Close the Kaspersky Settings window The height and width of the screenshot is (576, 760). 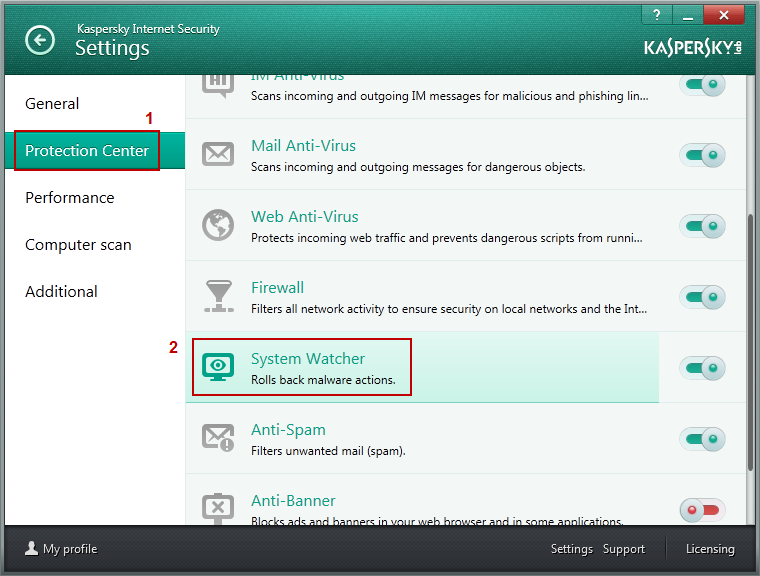(x=724, y=15)
